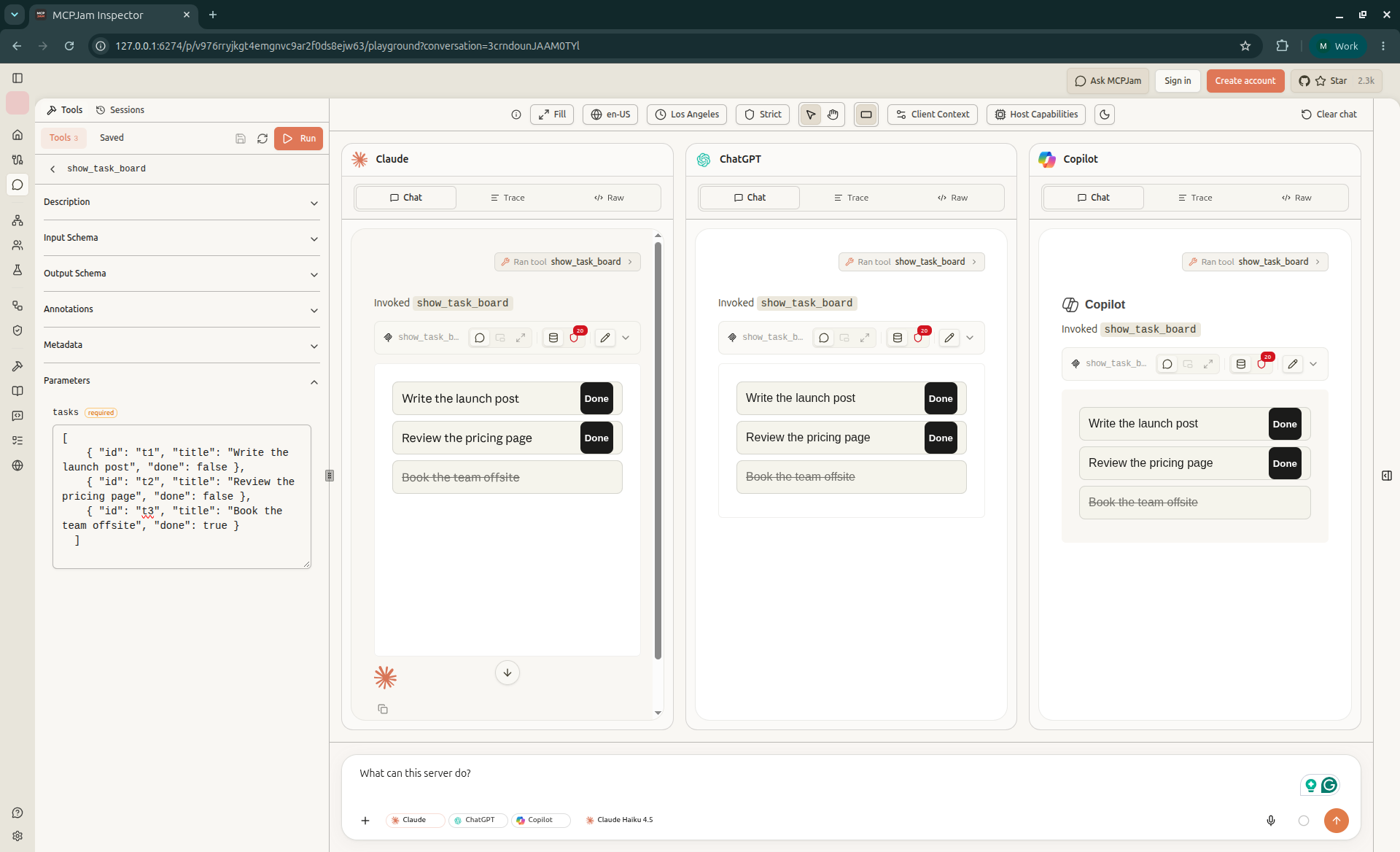The width and height of the screenshot is (1400, 852).
Task: Toggle the Strict mode button
Action: (763, 115)
